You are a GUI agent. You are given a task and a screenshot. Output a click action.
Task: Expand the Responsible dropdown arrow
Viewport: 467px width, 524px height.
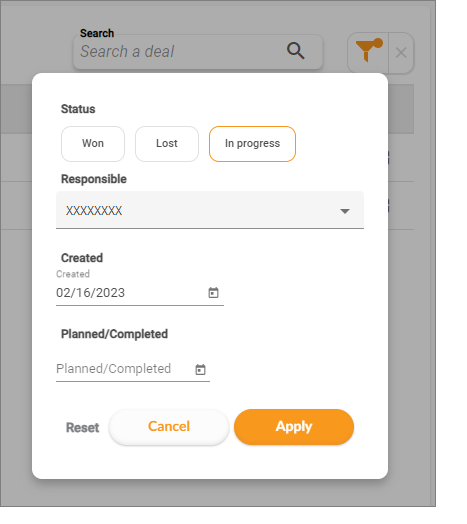(345, 211)
